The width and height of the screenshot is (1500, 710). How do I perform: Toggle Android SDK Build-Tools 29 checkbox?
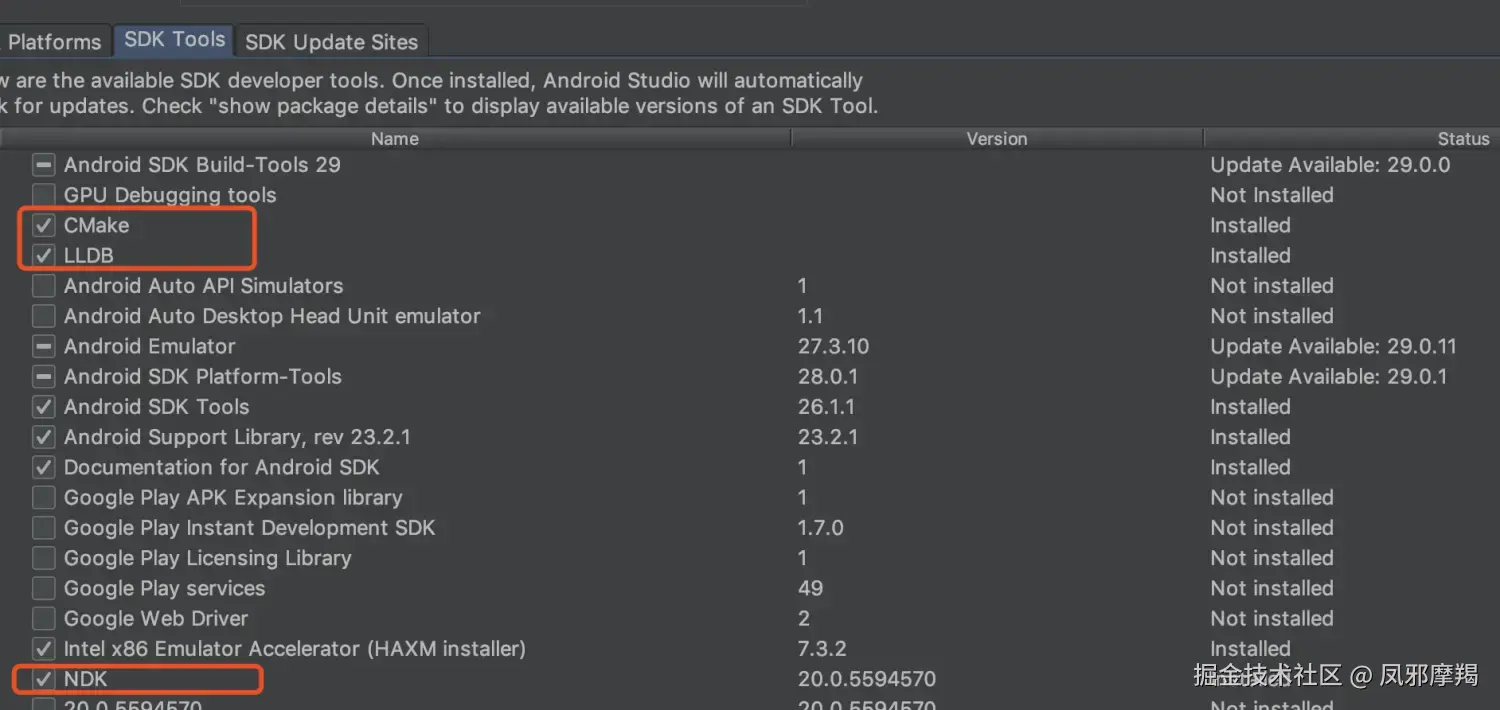point(43,165)
